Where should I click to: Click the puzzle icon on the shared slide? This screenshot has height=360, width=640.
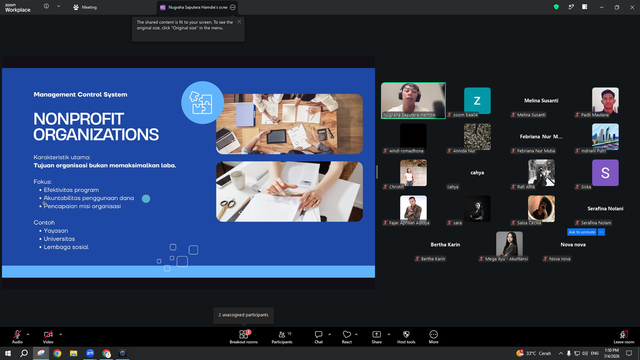point(202,102)
